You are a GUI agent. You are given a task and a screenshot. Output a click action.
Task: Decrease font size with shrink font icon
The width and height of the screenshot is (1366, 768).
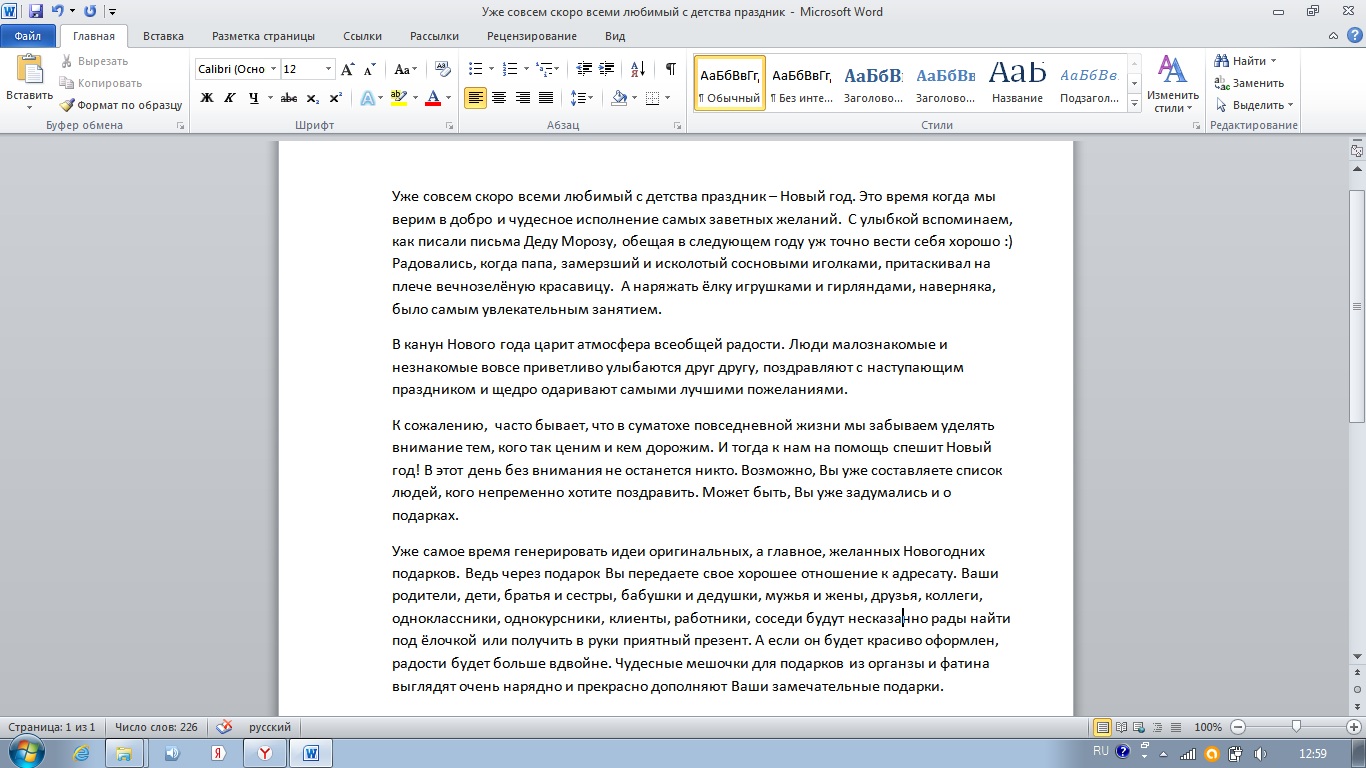[369, 69]
